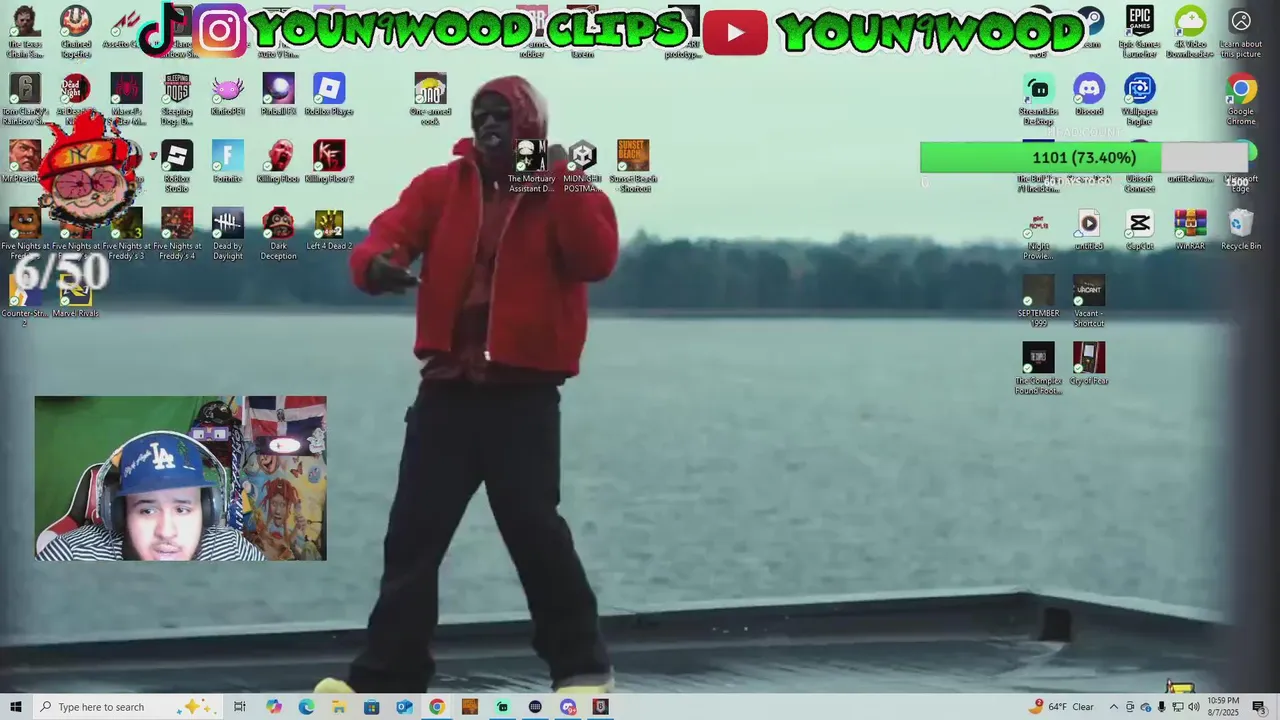Open The Complex Found Footage icon
This screenshot has height=720, width=1280.
tap(1038, 369)
